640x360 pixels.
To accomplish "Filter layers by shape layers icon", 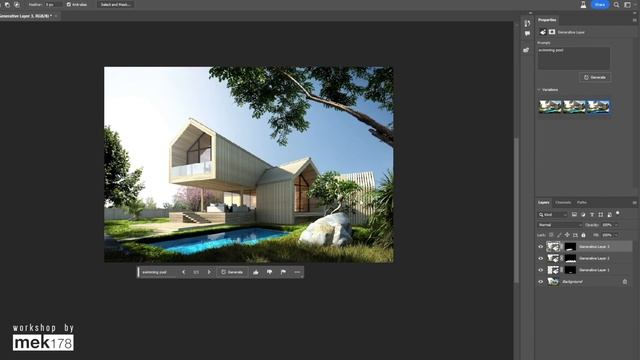I will [x=600, y=214].
